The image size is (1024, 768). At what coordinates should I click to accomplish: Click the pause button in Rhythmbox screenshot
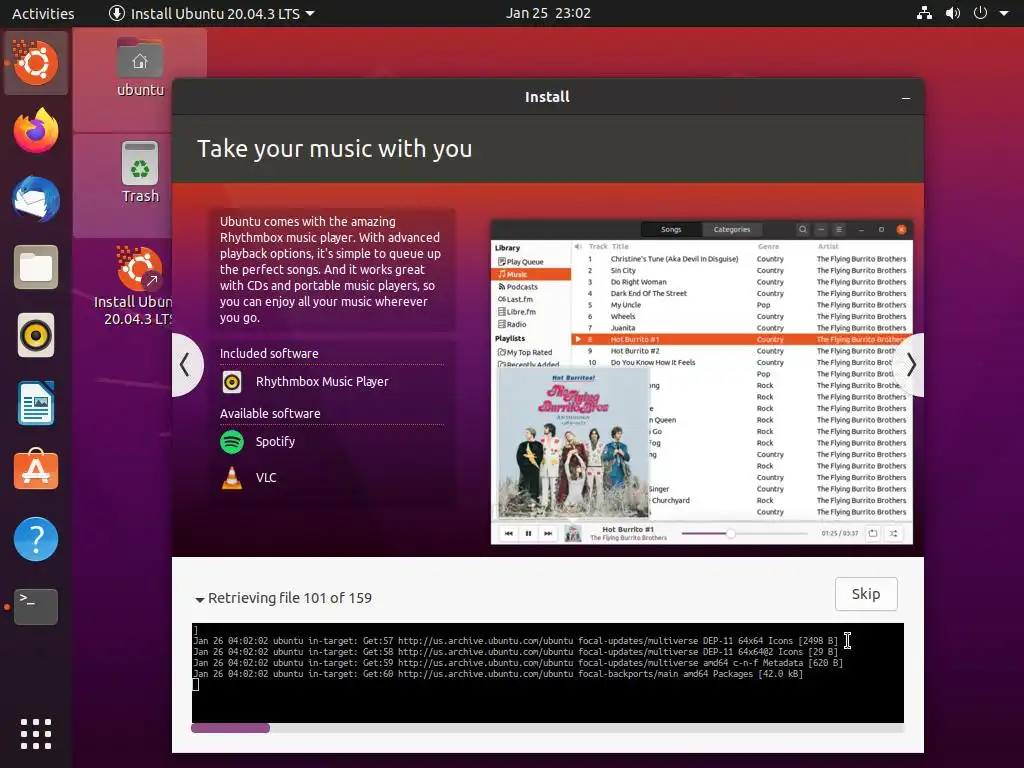528,534
